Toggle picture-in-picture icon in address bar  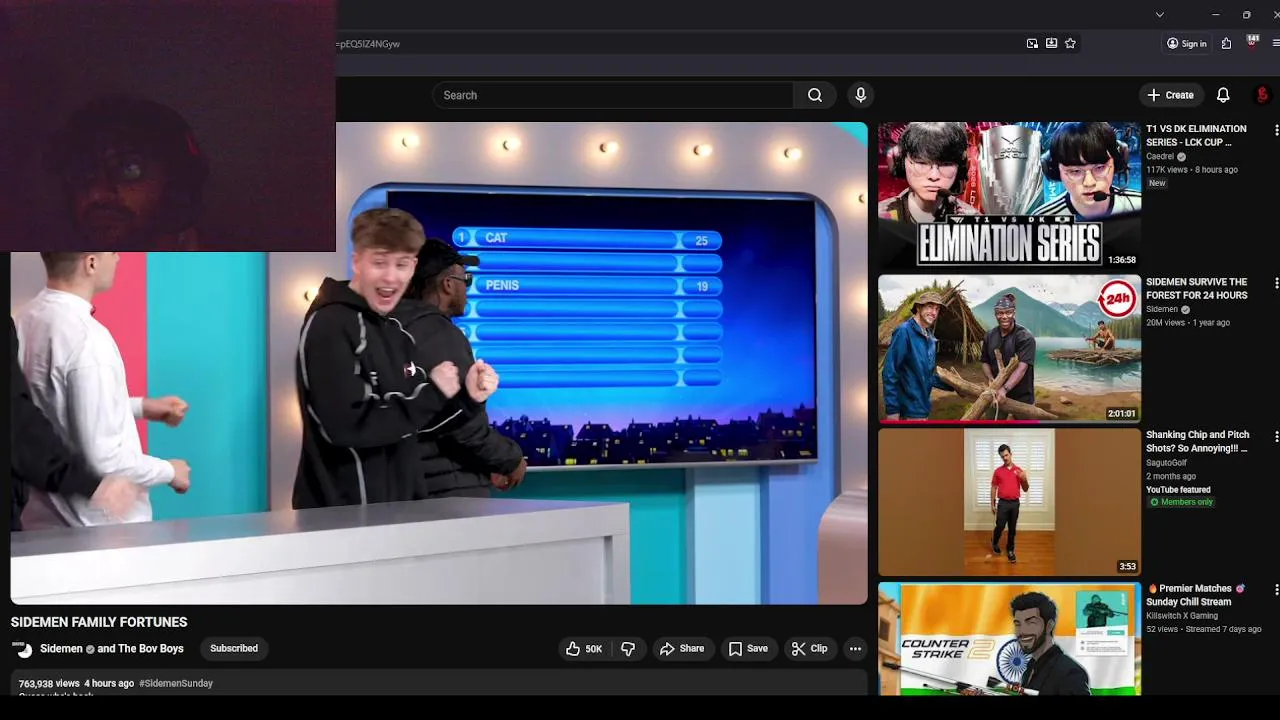pyautogui.click(x=1032, y=43)
